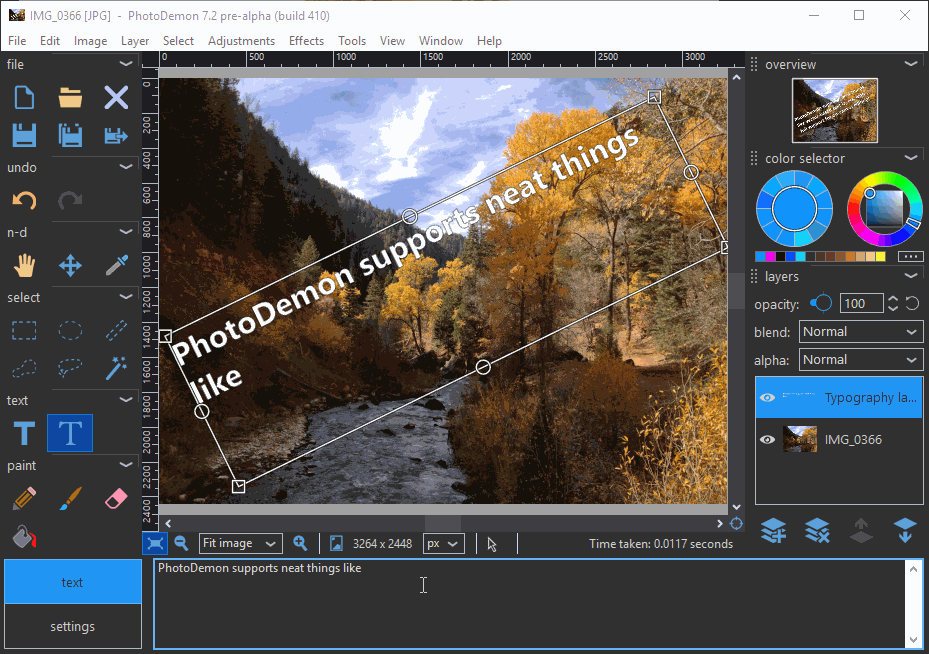This screenshot has width=929, height=654.
Task: Click the add new layer icon
Action: 773,530
